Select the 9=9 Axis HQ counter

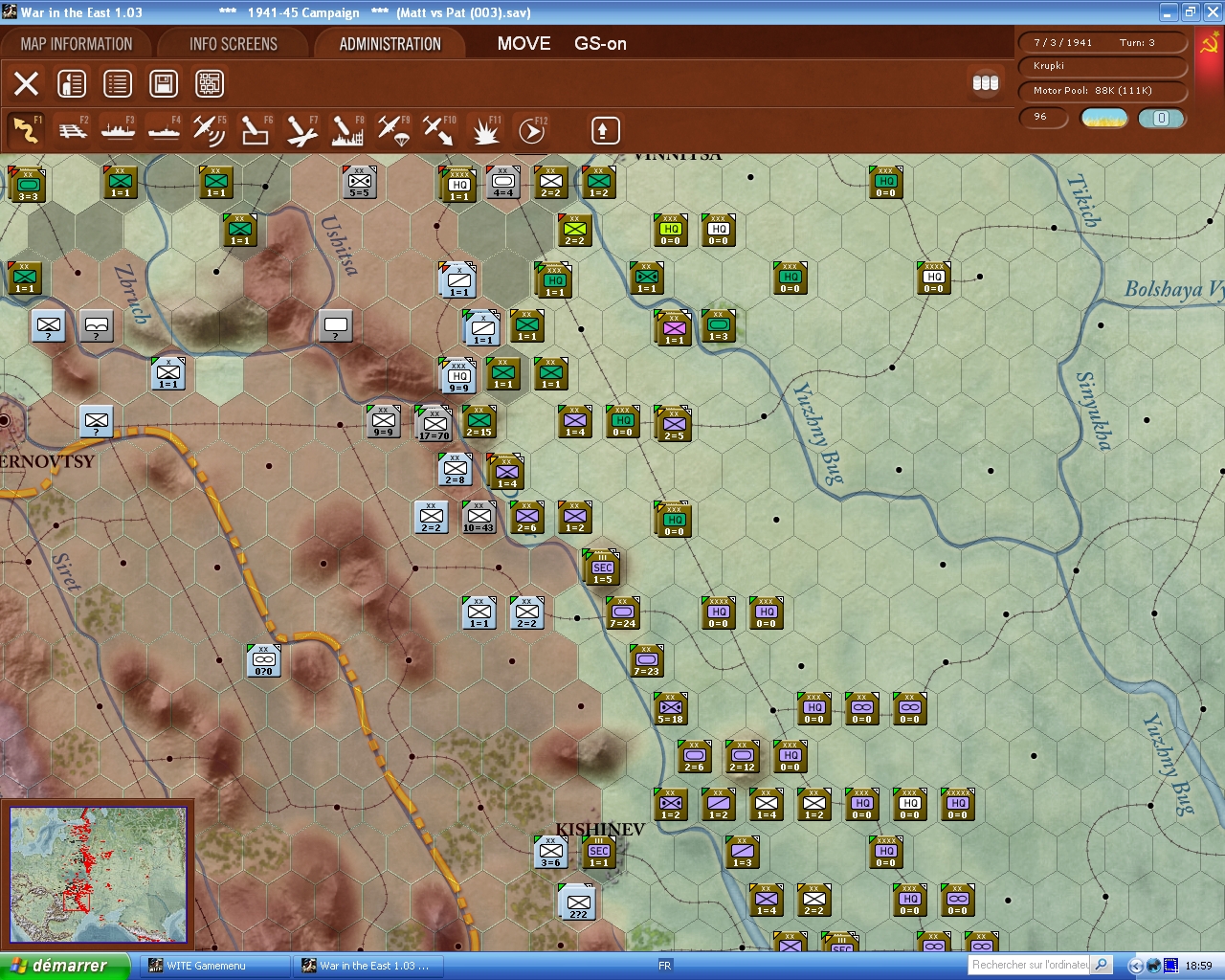coord(458,376)
